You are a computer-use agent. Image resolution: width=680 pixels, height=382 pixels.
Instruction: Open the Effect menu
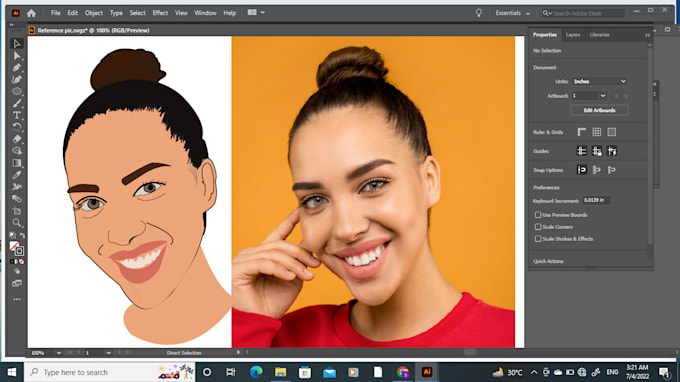[160, 13]
